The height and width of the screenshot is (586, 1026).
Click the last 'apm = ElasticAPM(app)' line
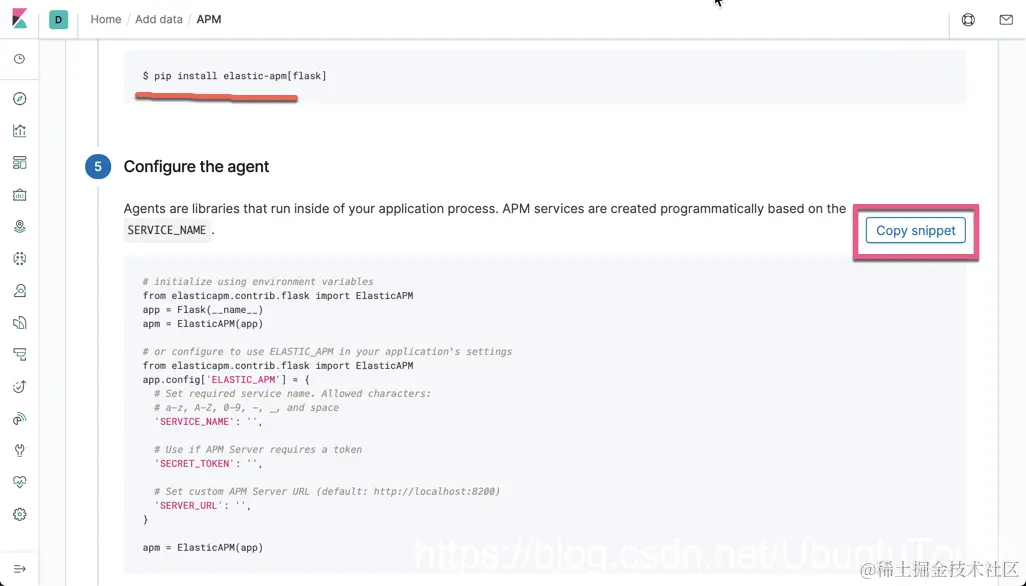(203, 547)
